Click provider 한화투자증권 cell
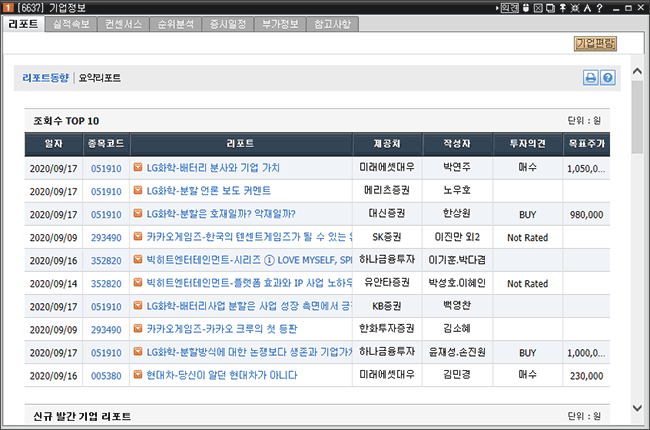This screenshot has width=650, height=430. coord(387,329)
